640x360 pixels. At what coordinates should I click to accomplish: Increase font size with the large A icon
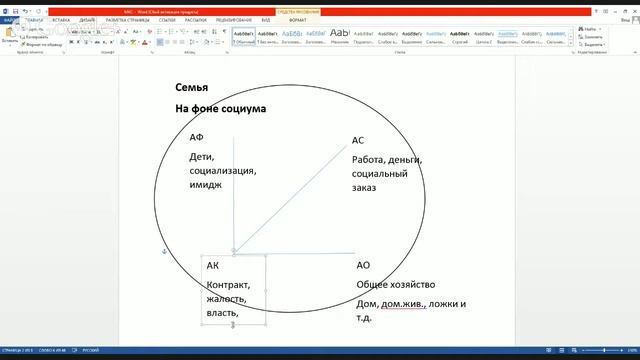pyautogui.click(x=118, y=31)
